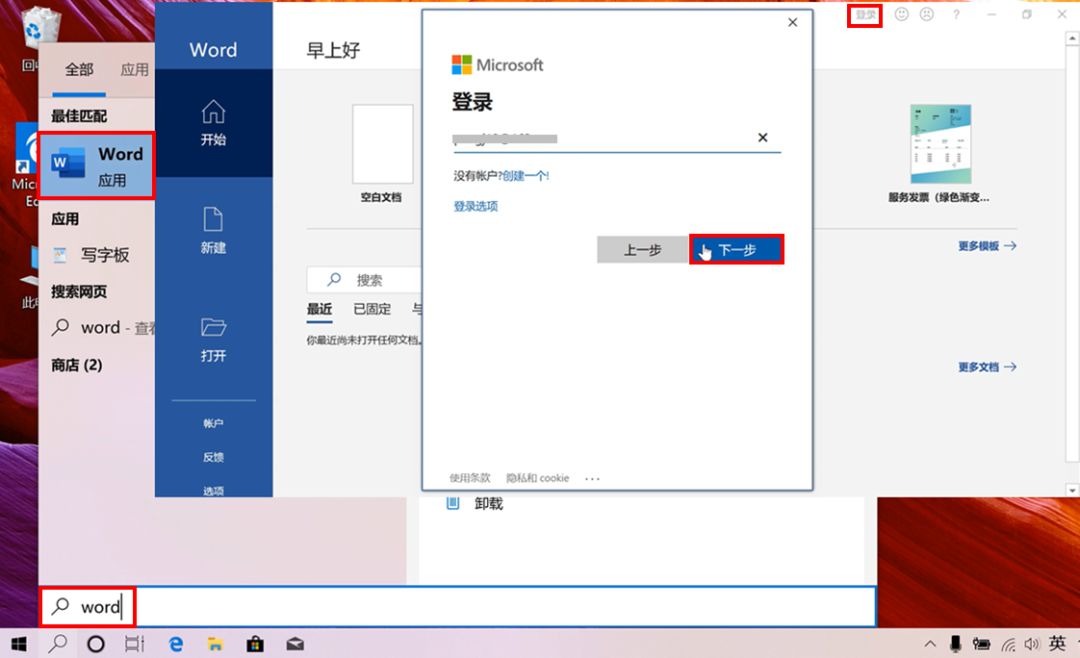Viewport: 1080px width, 658px height.
Task: Click the 更多模板 more templates link
Action: coord(987,246)
